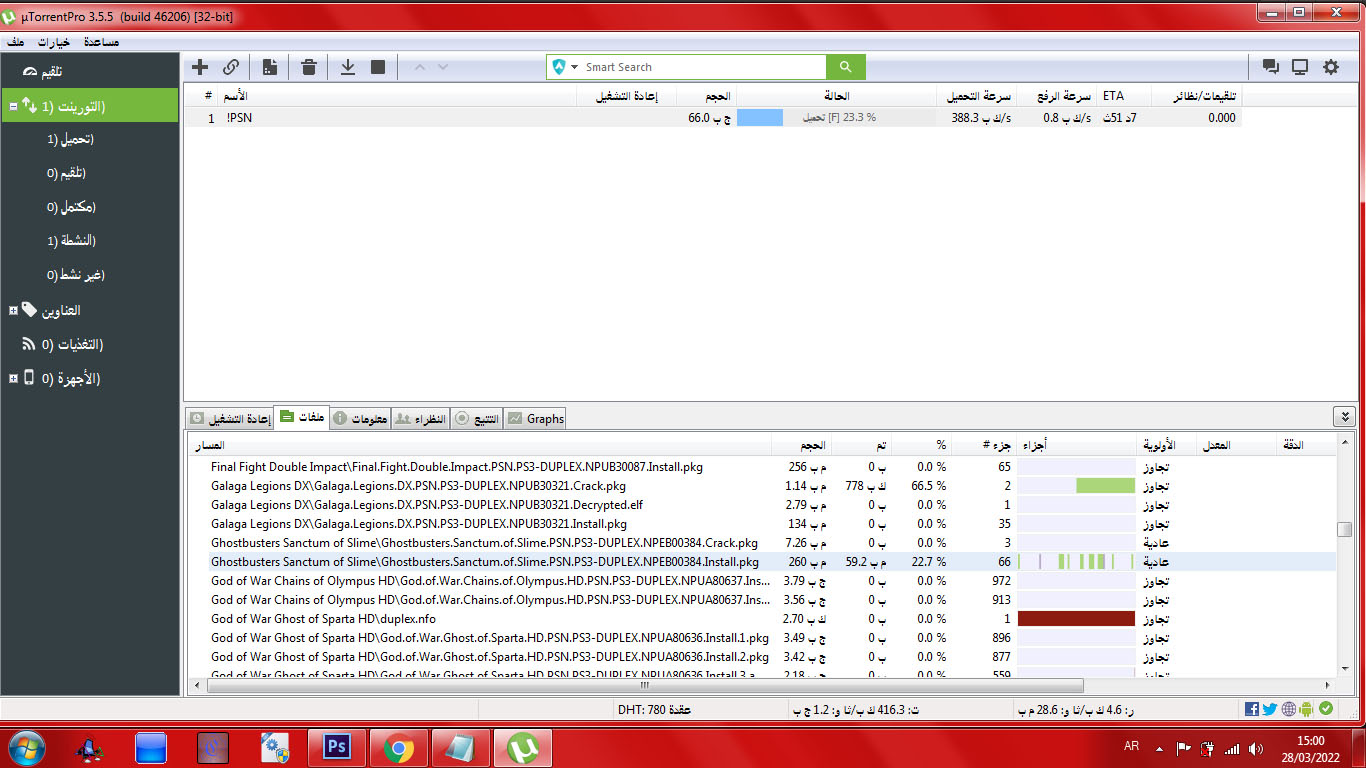Collapse the التورينت tree in sidebar
Image resolution: width=1366 pixels, height=768 pixels.
click(13, 106)
